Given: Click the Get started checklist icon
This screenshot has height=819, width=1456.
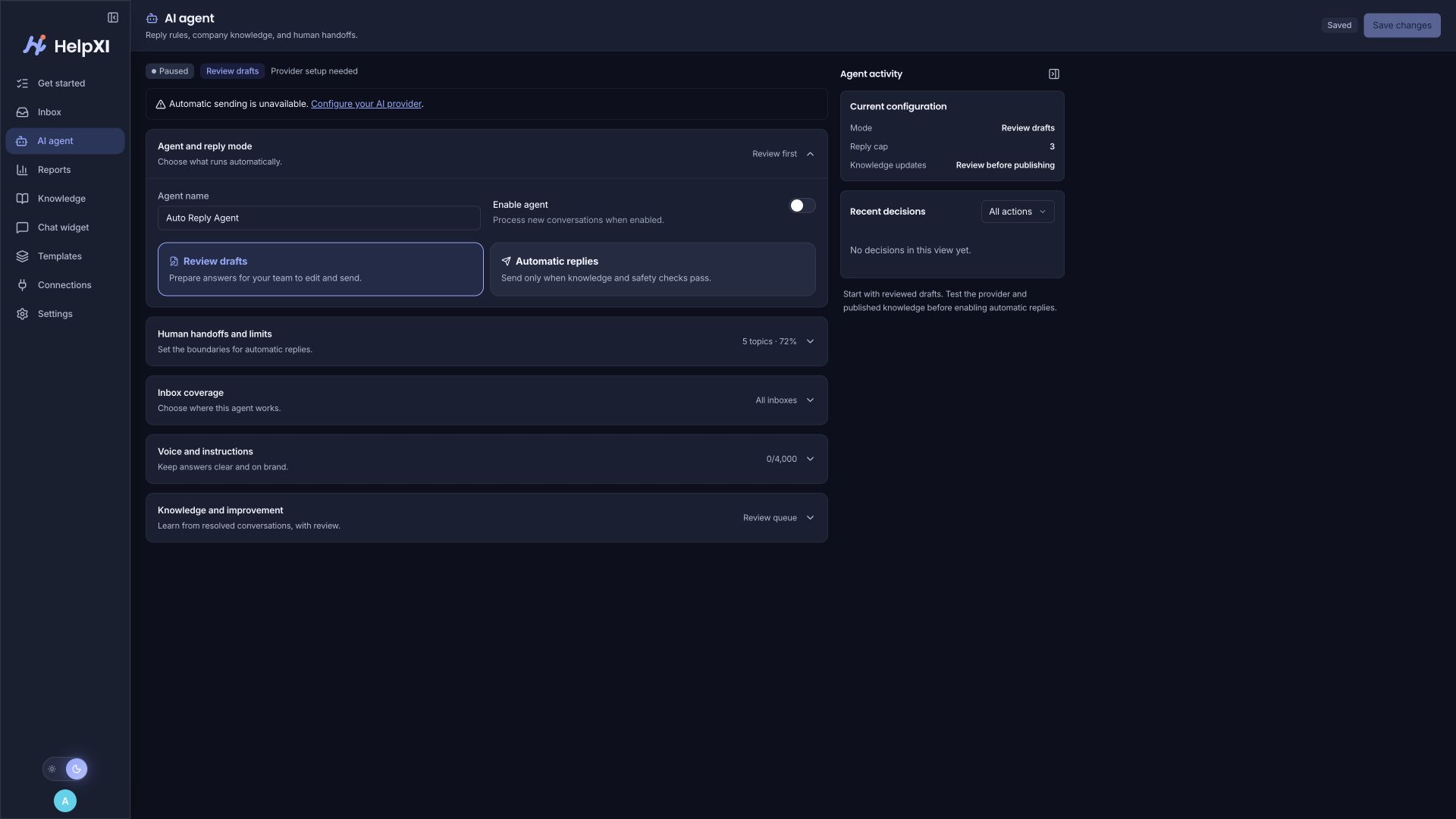Looking at the screenshot, I should [22, 83].
